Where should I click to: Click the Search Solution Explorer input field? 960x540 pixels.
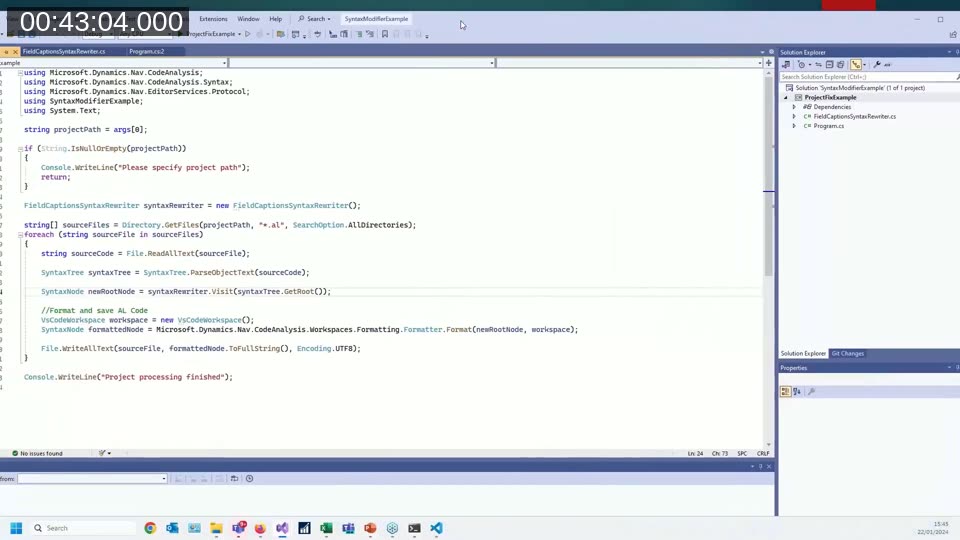tap(866, 77)
